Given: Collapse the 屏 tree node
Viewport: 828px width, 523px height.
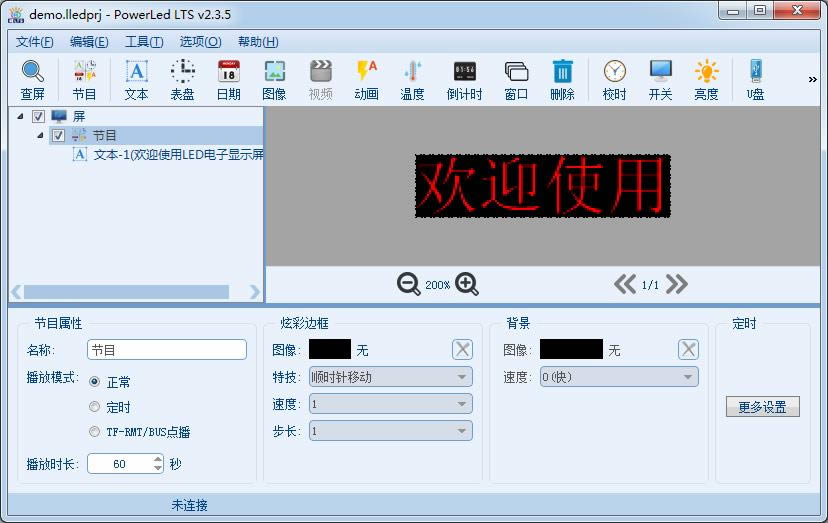Looking at the screenshot, I should click(20, 116).
